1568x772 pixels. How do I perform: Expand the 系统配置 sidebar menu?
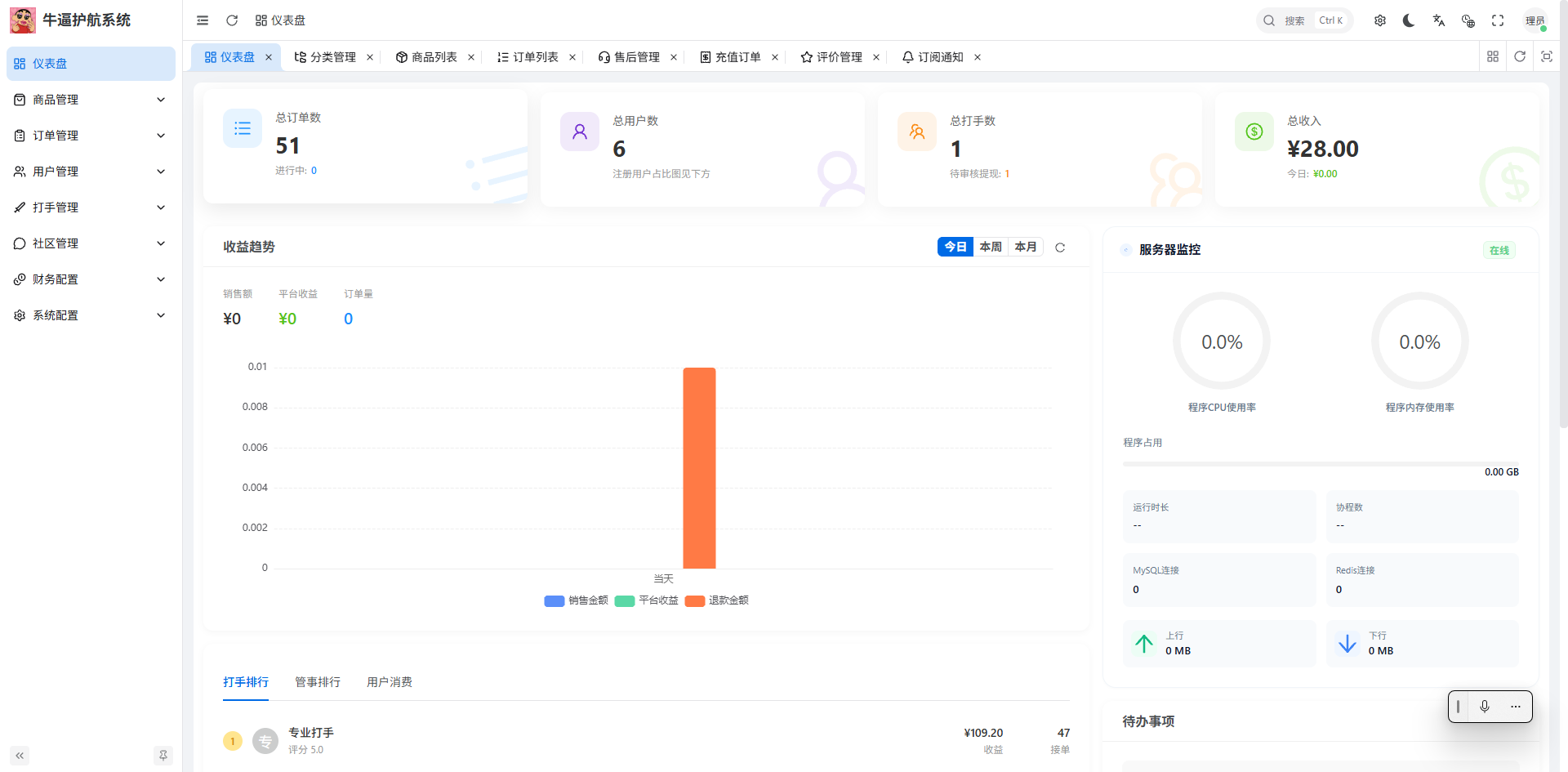90,315
